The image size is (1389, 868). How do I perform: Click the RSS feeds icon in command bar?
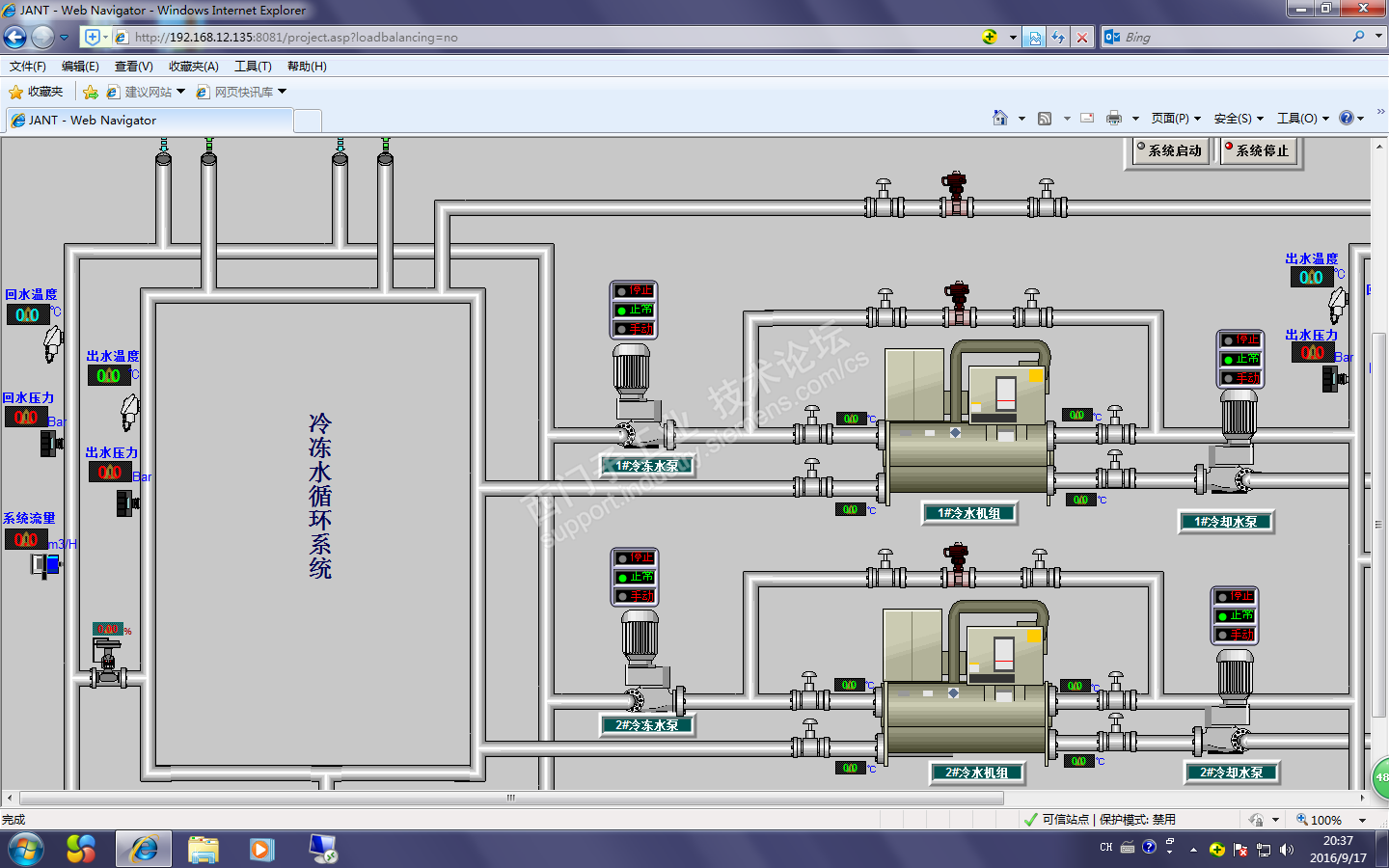(x=1045, y=118)
